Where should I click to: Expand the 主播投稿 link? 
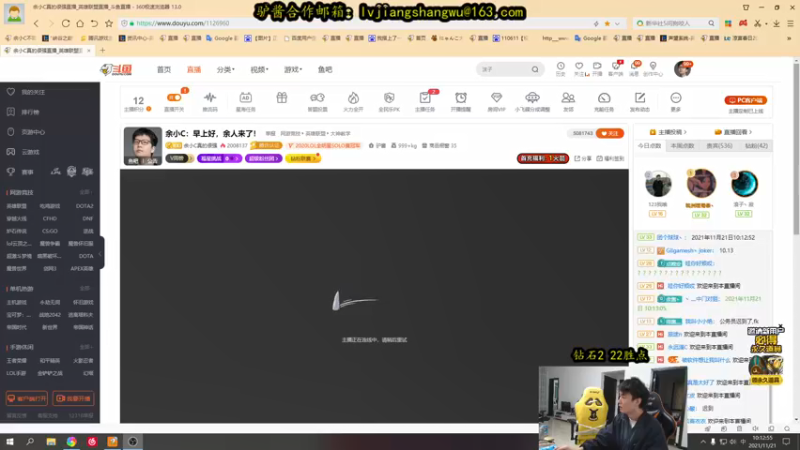pyautogui.click(x=668, y=132)
